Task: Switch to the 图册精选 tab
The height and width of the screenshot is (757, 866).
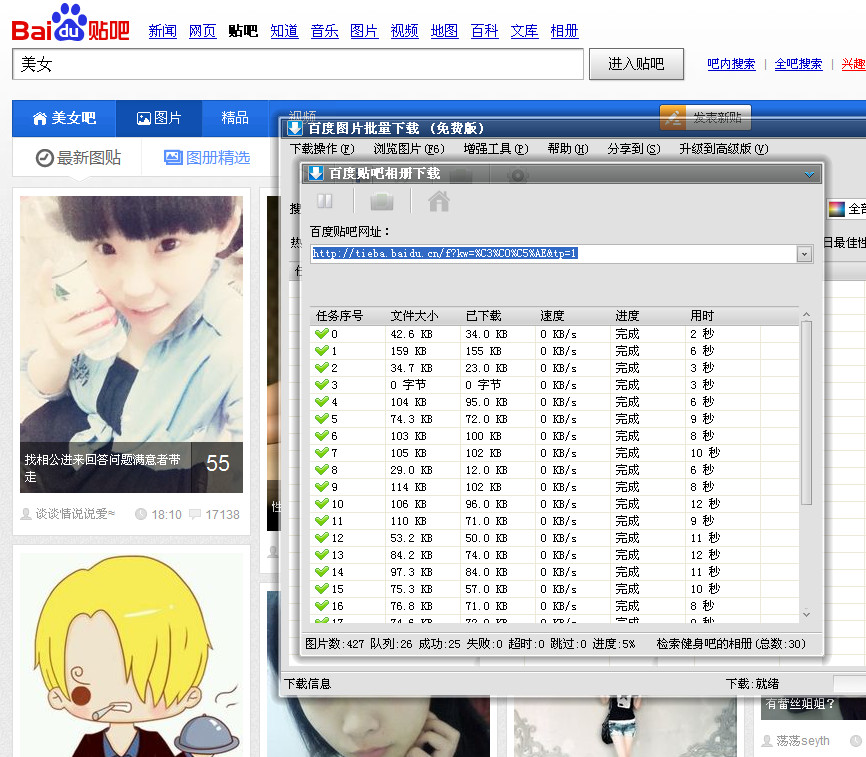Action: [207, 157]
